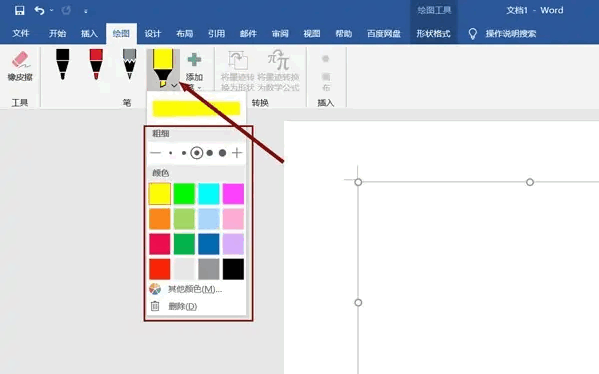Pick the dark green color swatch
Viewport: 599px width, 374px height.
pyautogui.click(x=184, y=244)
